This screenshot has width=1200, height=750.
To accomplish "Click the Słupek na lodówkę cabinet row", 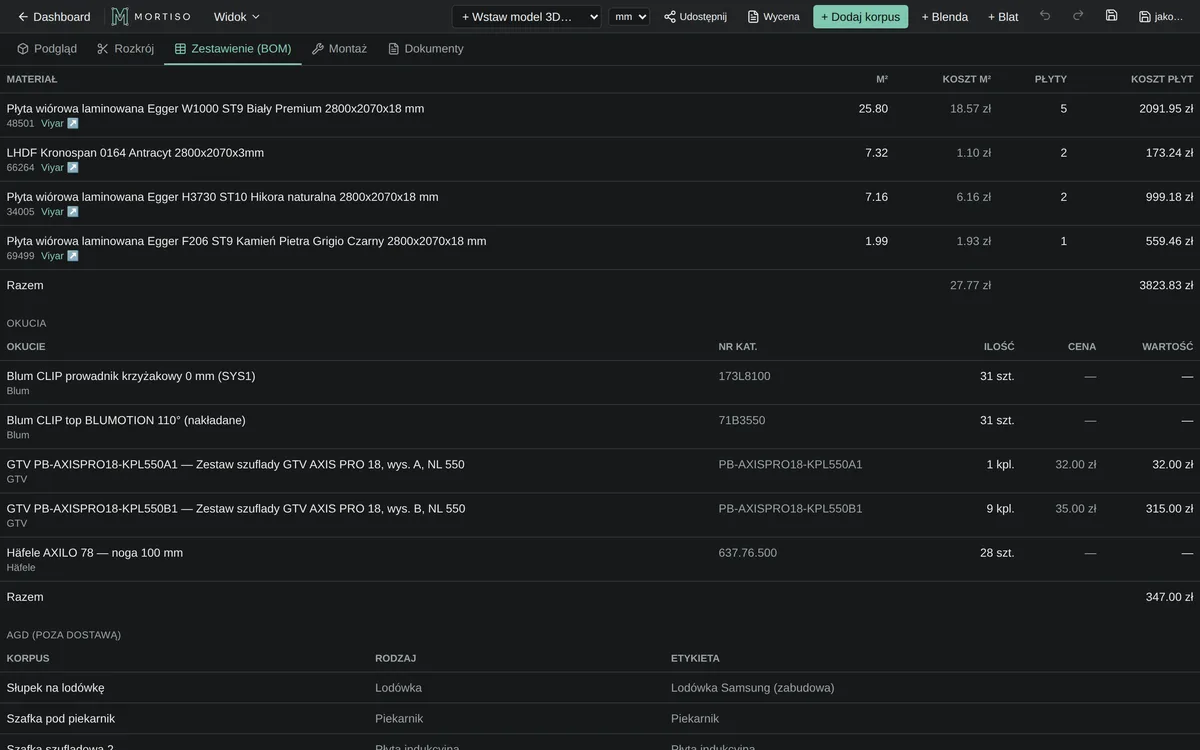I will click(600, 688).
